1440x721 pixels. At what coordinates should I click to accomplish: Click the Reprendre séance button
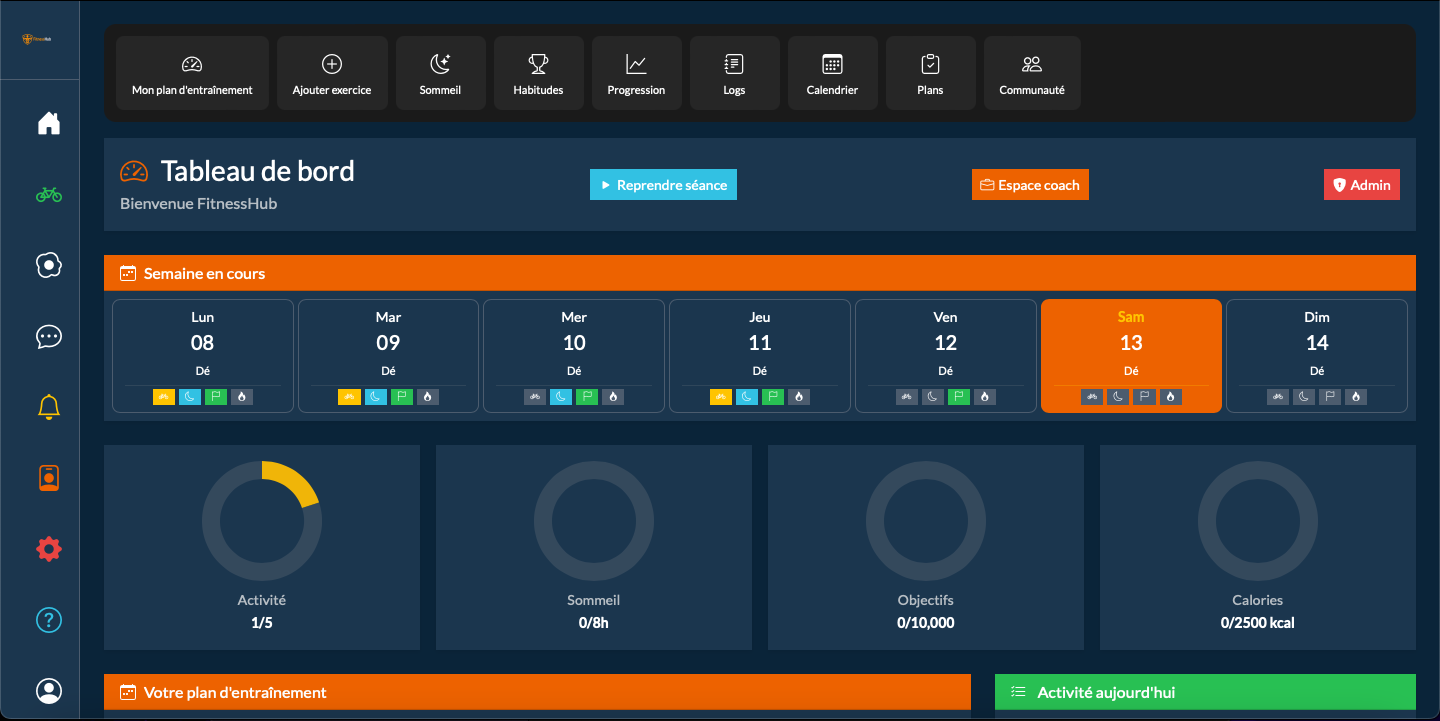point(663,184)
